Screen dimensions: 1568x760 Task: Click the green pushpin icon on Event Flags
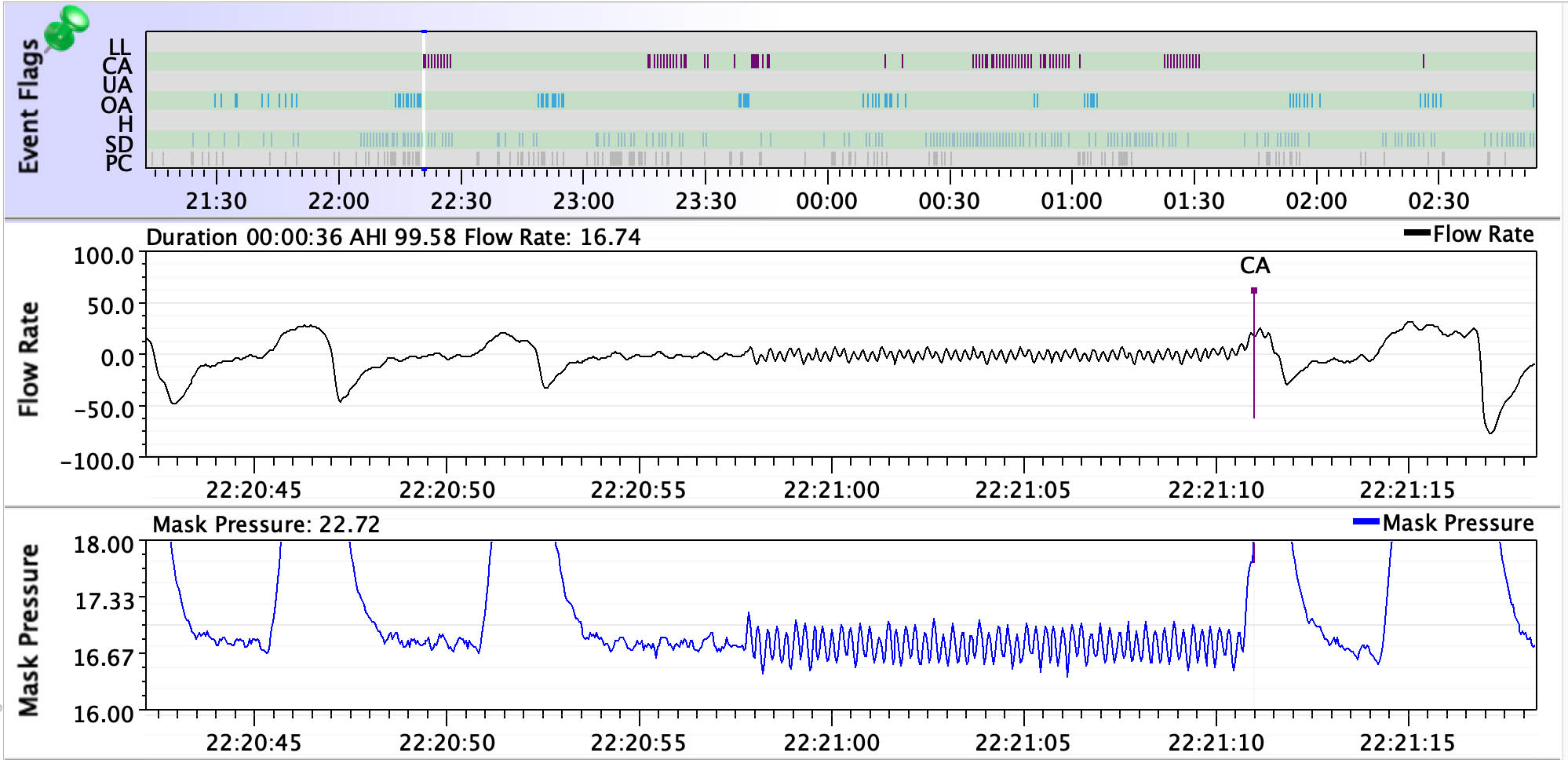pos(66,29)
